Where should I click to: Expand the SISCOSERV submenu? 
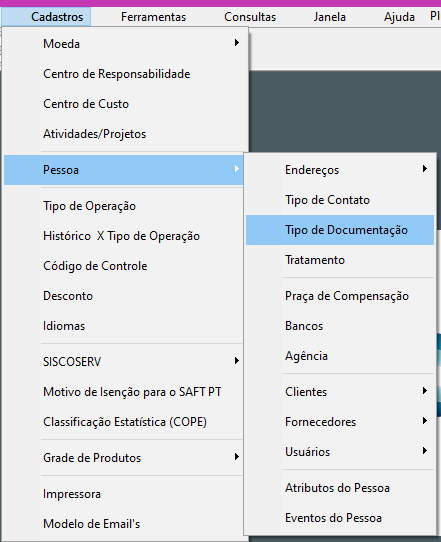tap(124, 362)
